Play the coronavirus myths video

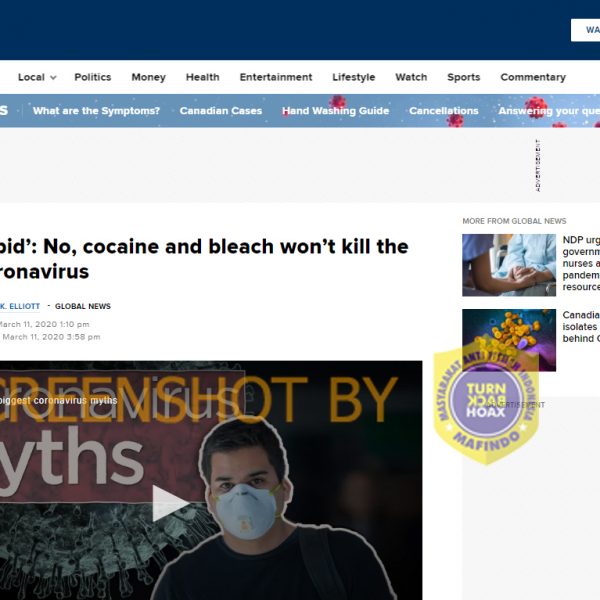(169, 503)
